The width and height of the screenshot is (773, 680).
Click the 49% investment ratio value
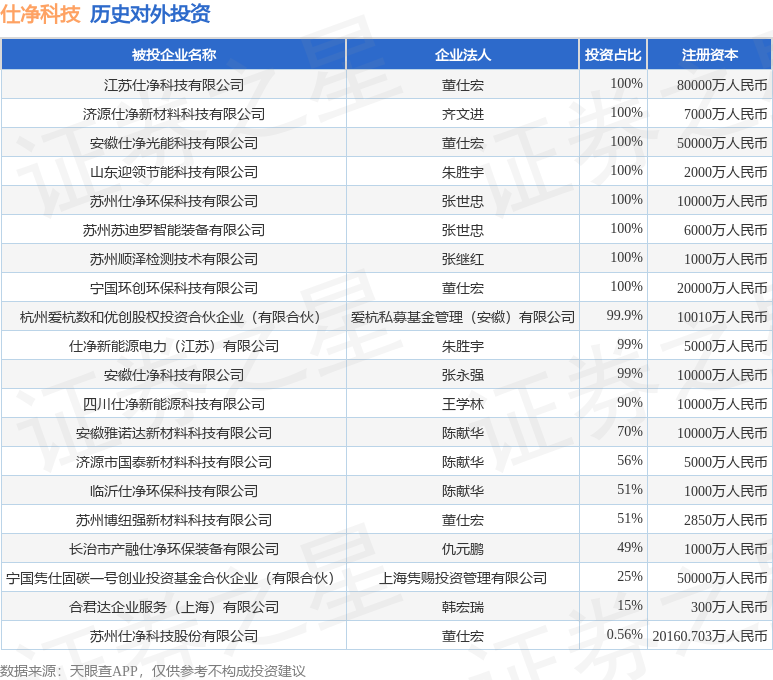(x=630, y=547)
